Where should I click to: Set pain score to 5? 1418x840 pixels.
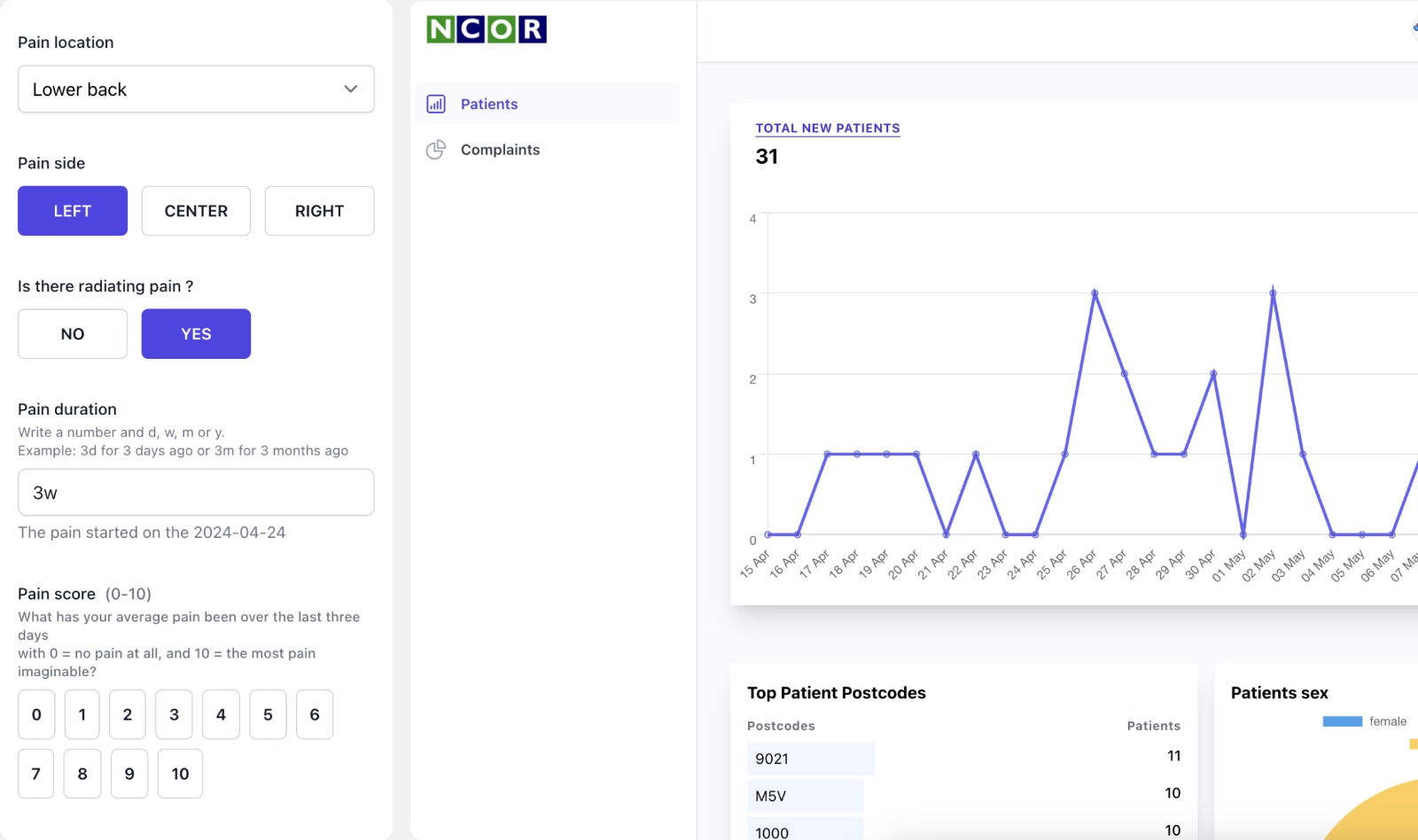pos(268,714)
